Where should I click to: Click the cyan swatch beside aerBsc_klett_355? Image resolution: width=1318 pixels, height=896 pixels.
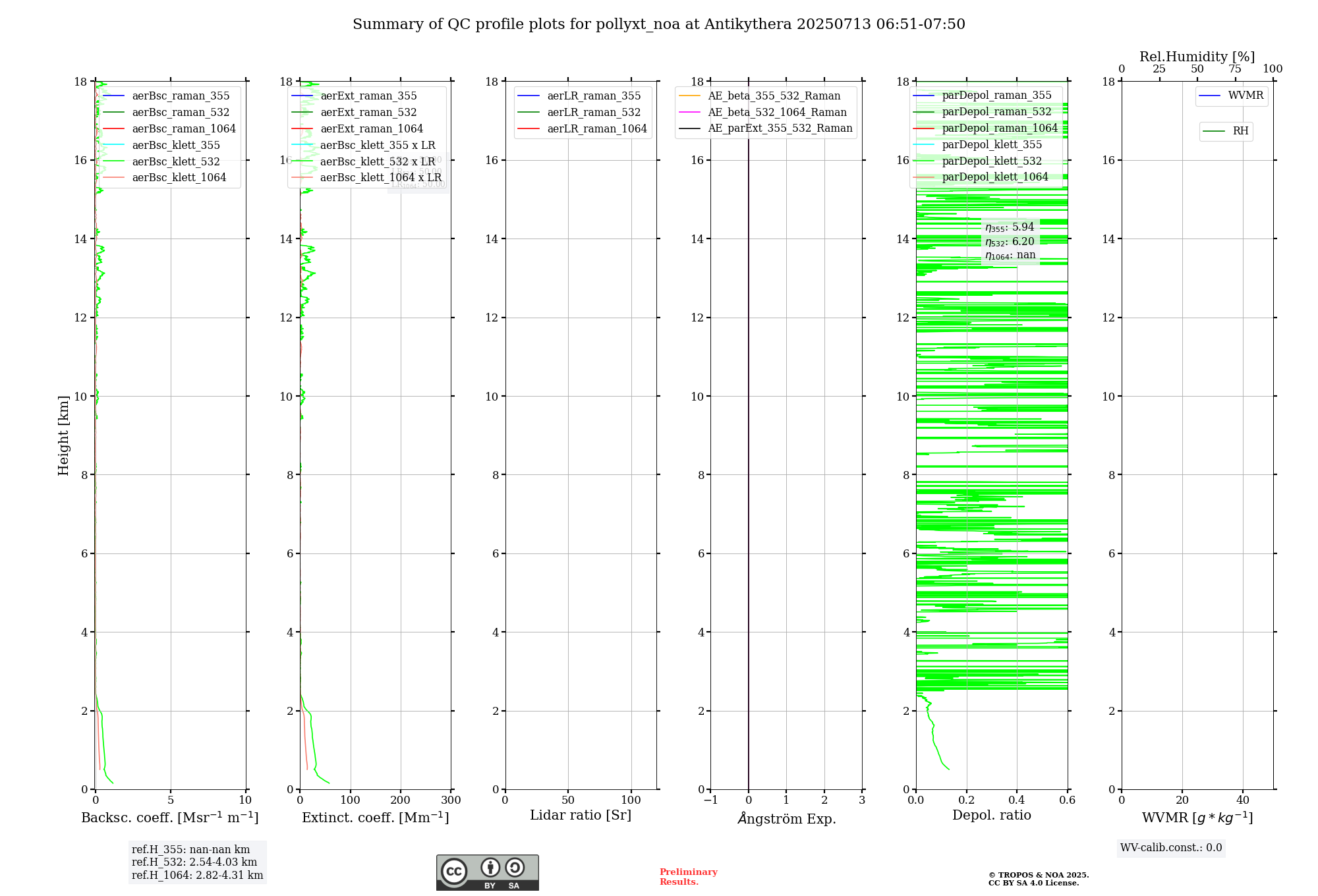click(x=113, y=146)
